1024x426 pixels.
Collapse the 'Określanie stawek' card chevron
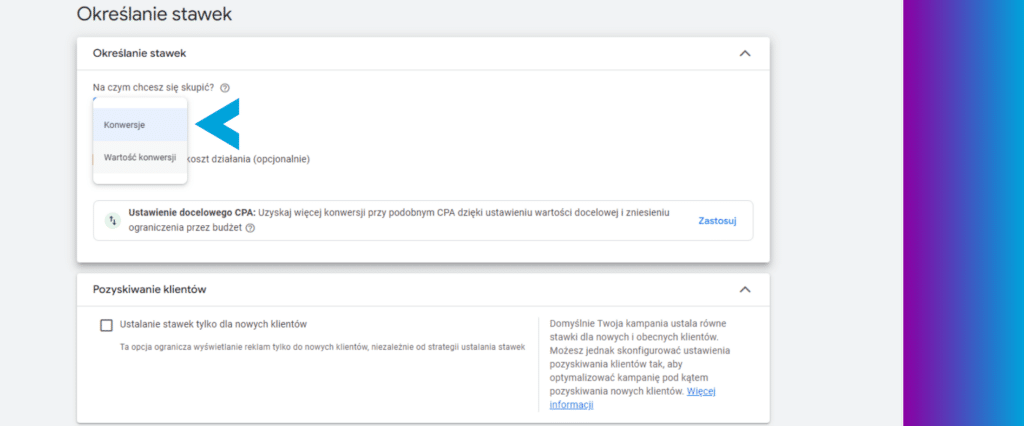click(744, 54)
